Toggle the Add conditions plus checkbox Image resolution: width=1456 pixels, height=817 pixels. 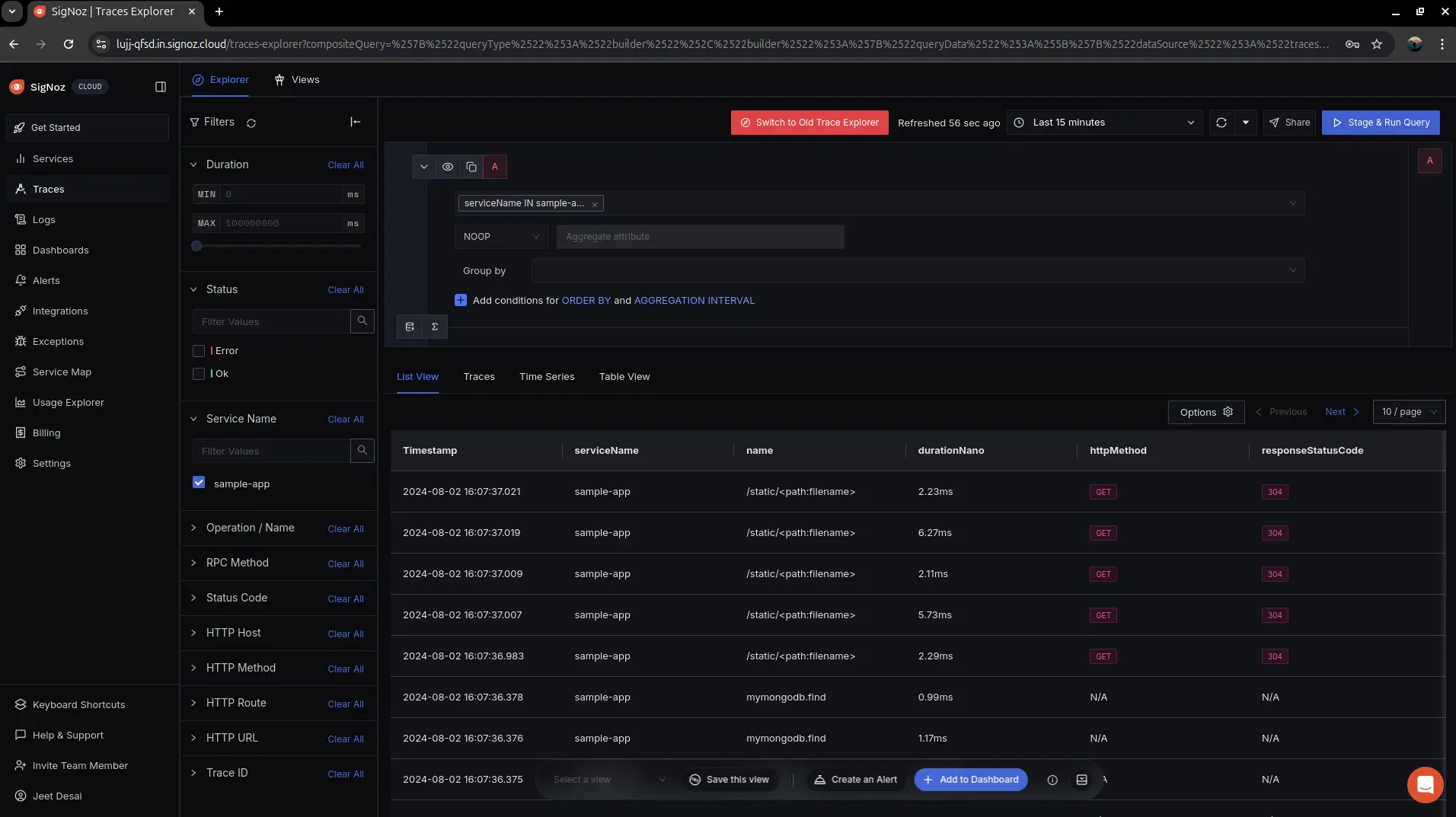click(461, 300)
